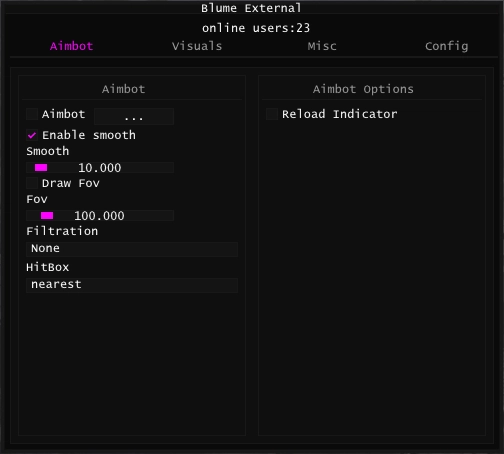This screenshot has width=504, height=454.
Task: Switch to the Visuals tab
Action: point(197,46)
